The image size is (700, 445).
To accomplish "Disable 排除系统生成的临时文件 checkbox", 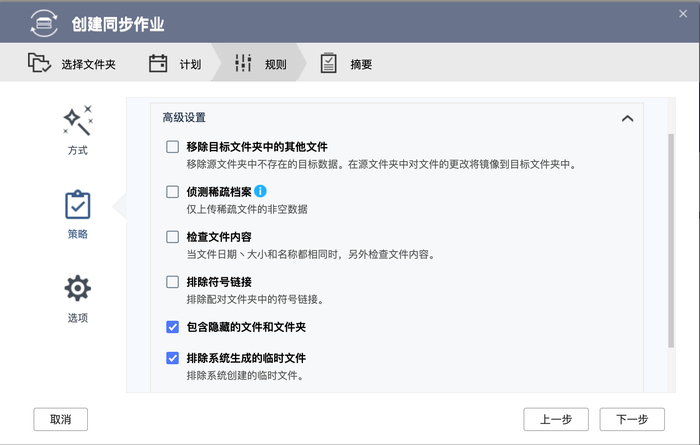I will tap(173, 358).
